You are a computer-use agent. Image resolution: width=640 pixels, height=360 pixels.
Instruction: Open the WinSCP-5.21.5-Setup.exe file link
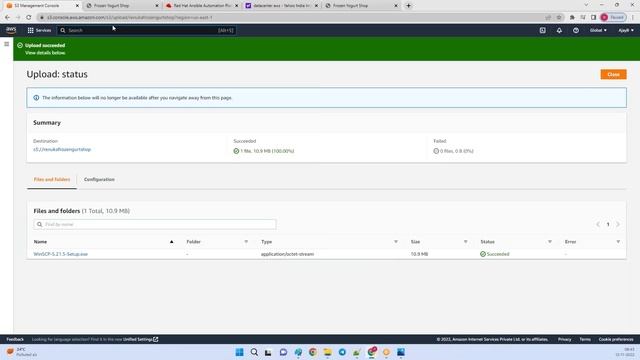point(60,254)
